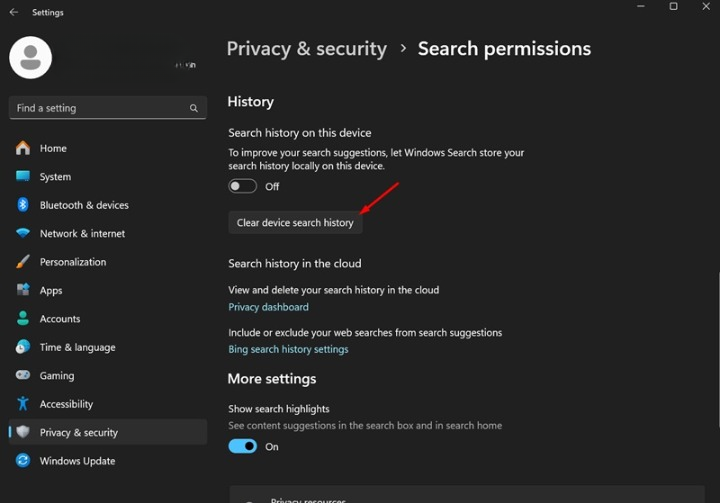
Task: Open Bing search history settings link
Action: 288,349
